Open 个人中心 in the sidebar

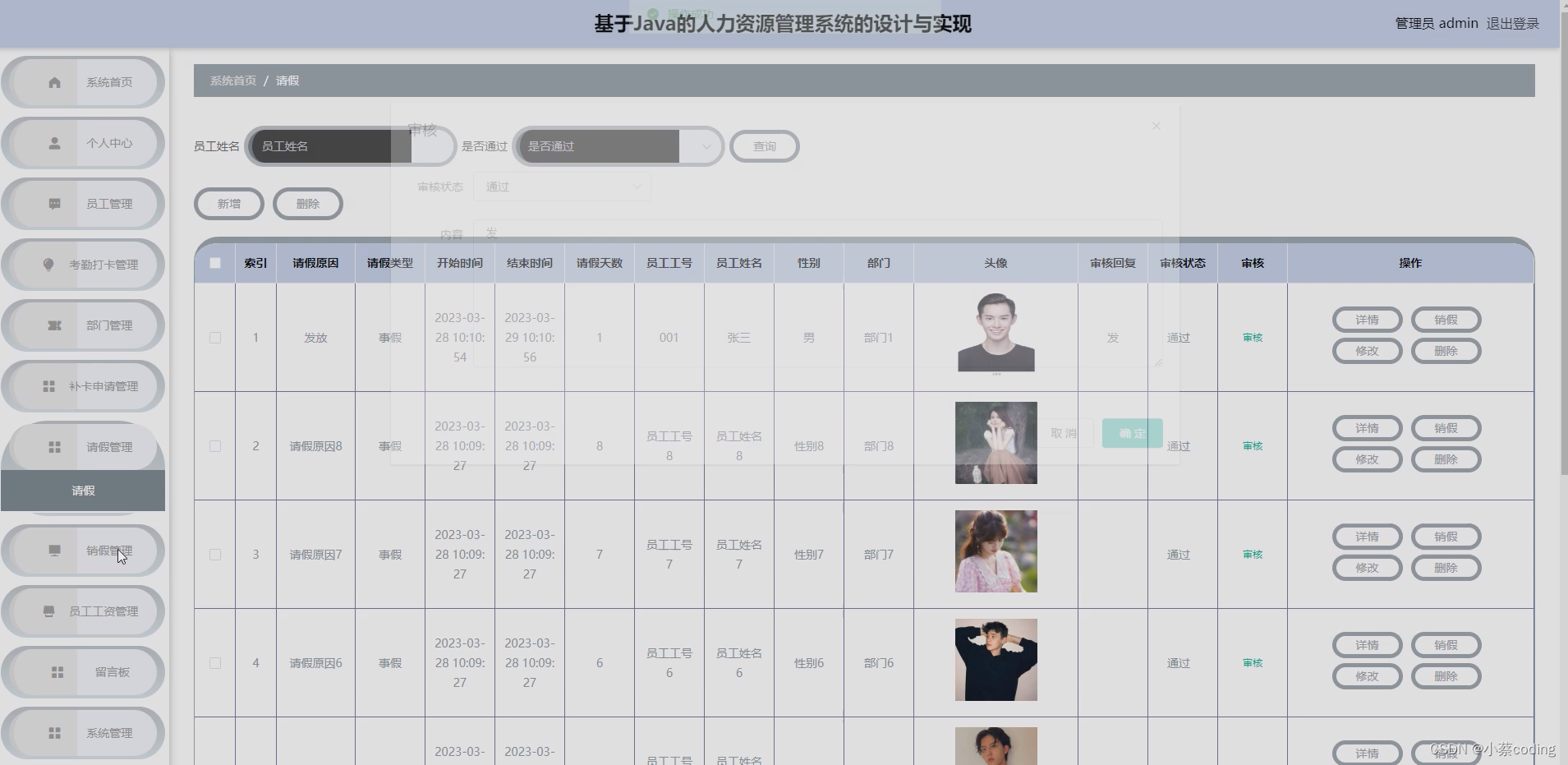[x=83, y=143]
